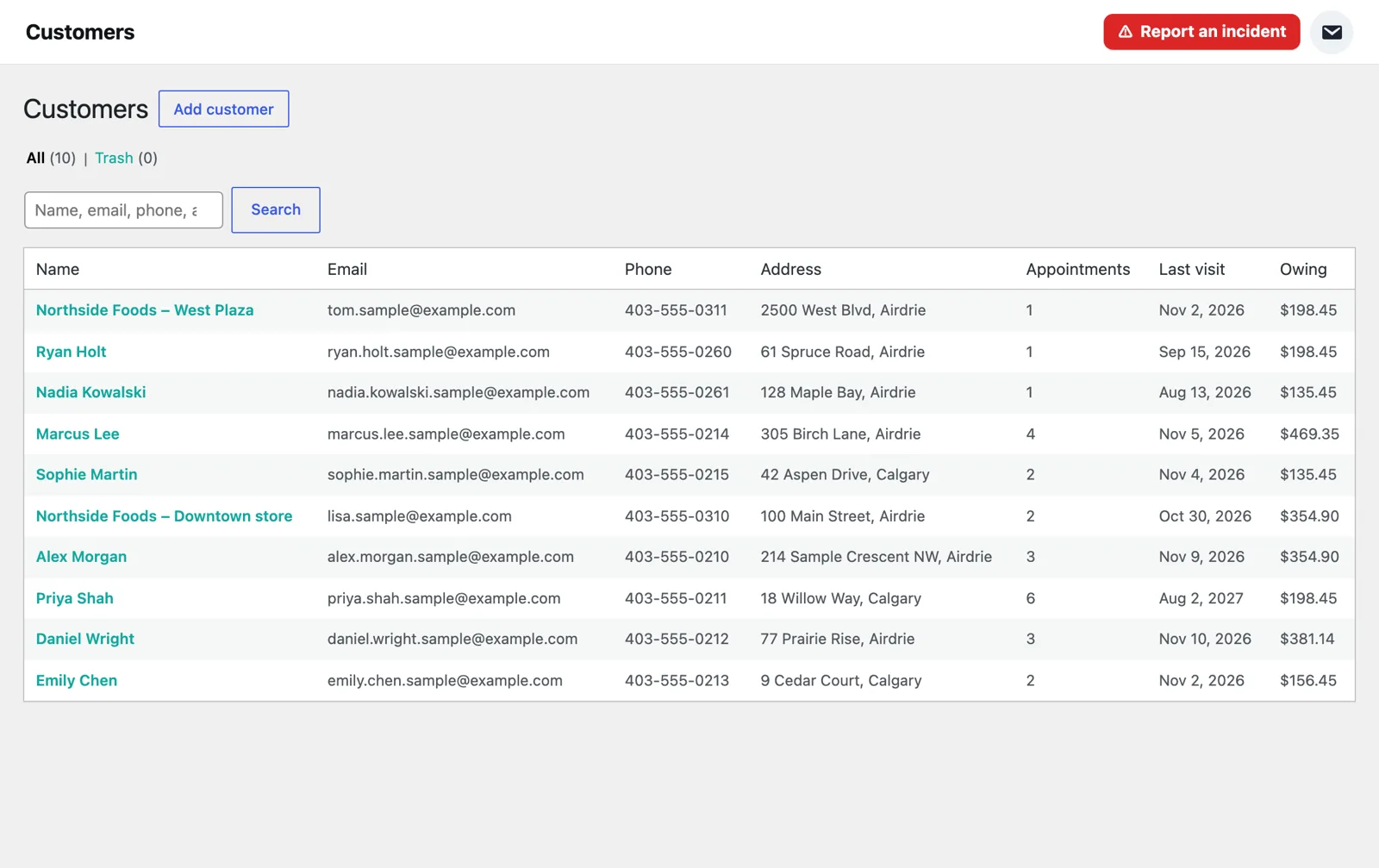Click the Customers page title in header

pos(80,32)
